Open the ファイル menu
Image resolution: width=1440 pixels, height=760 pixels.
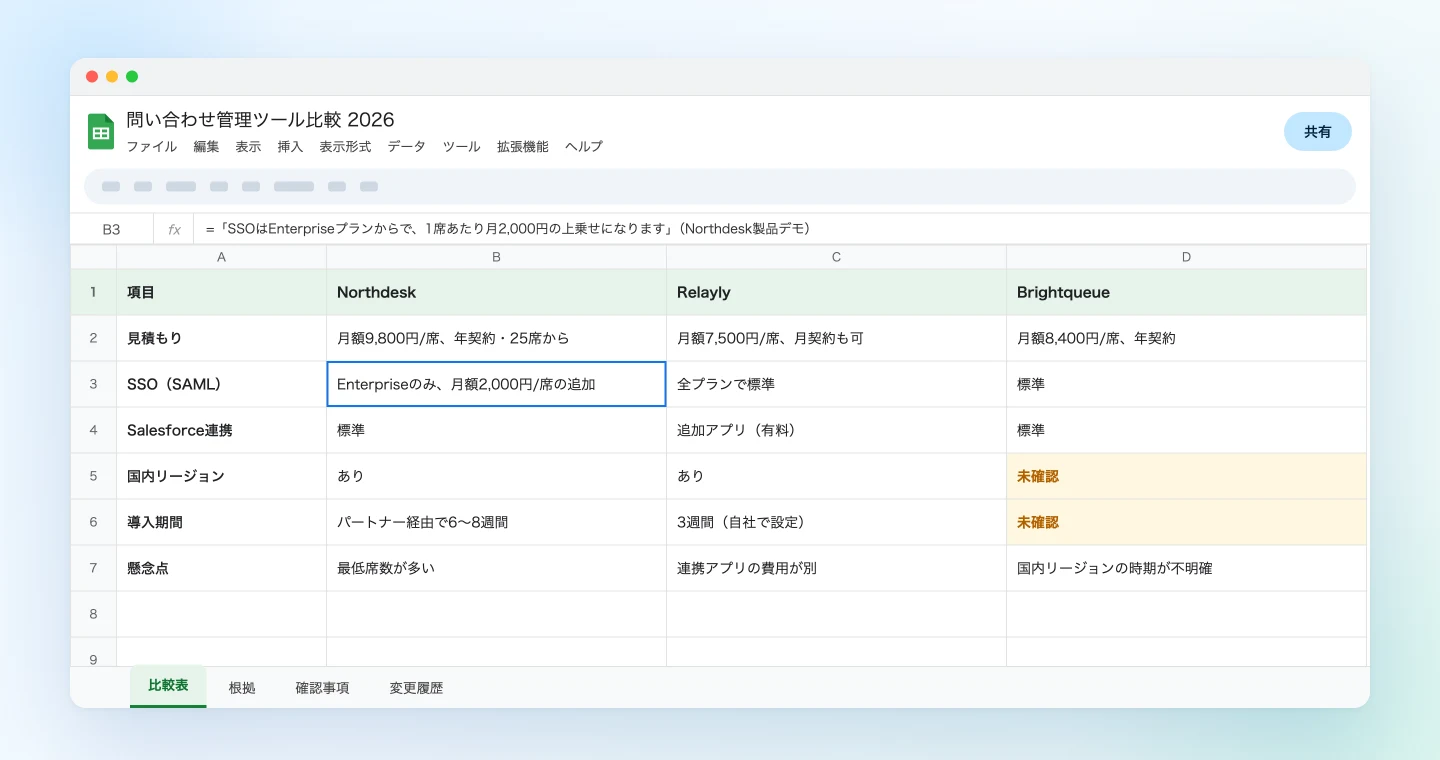[x=151, y=147]
